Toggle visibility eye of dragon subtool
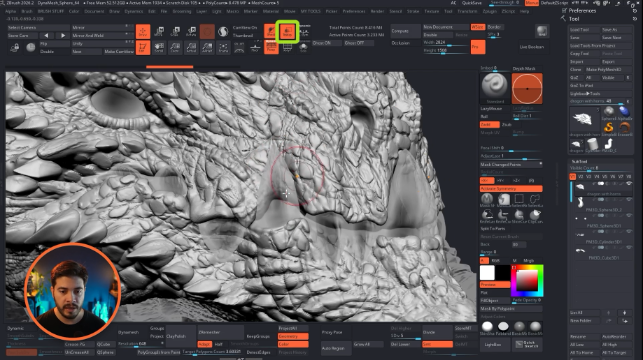Screen dimensions: 643x360 (629, 184)
